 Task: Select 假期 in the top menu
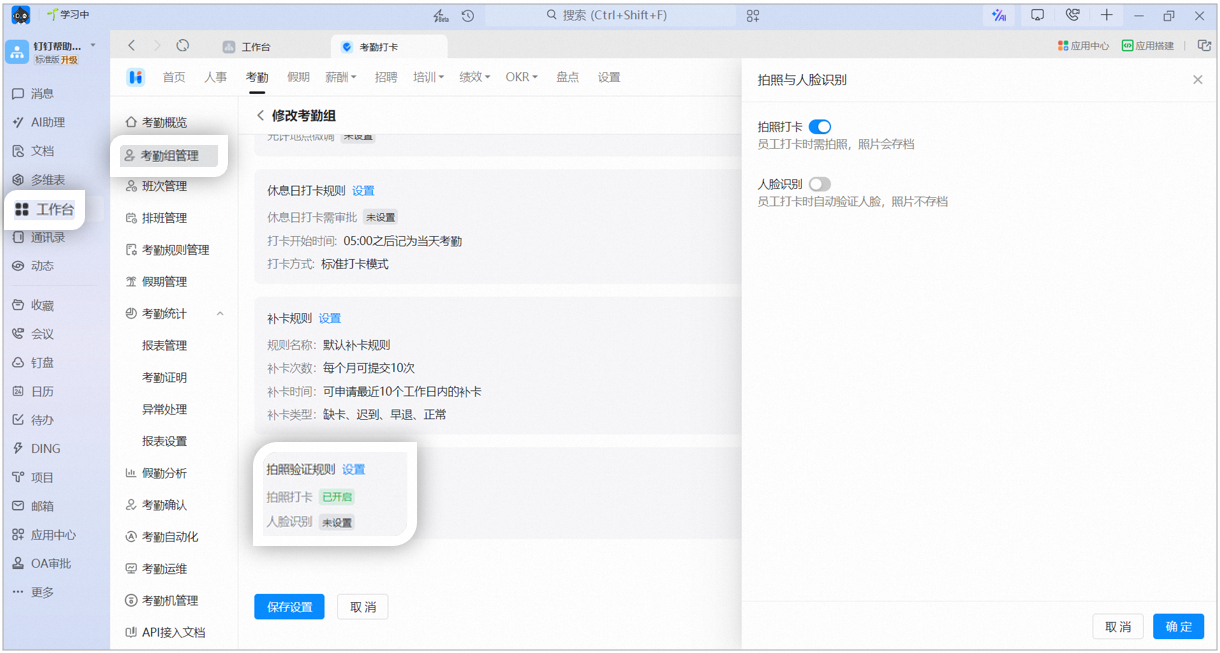[x=298, y=77]
